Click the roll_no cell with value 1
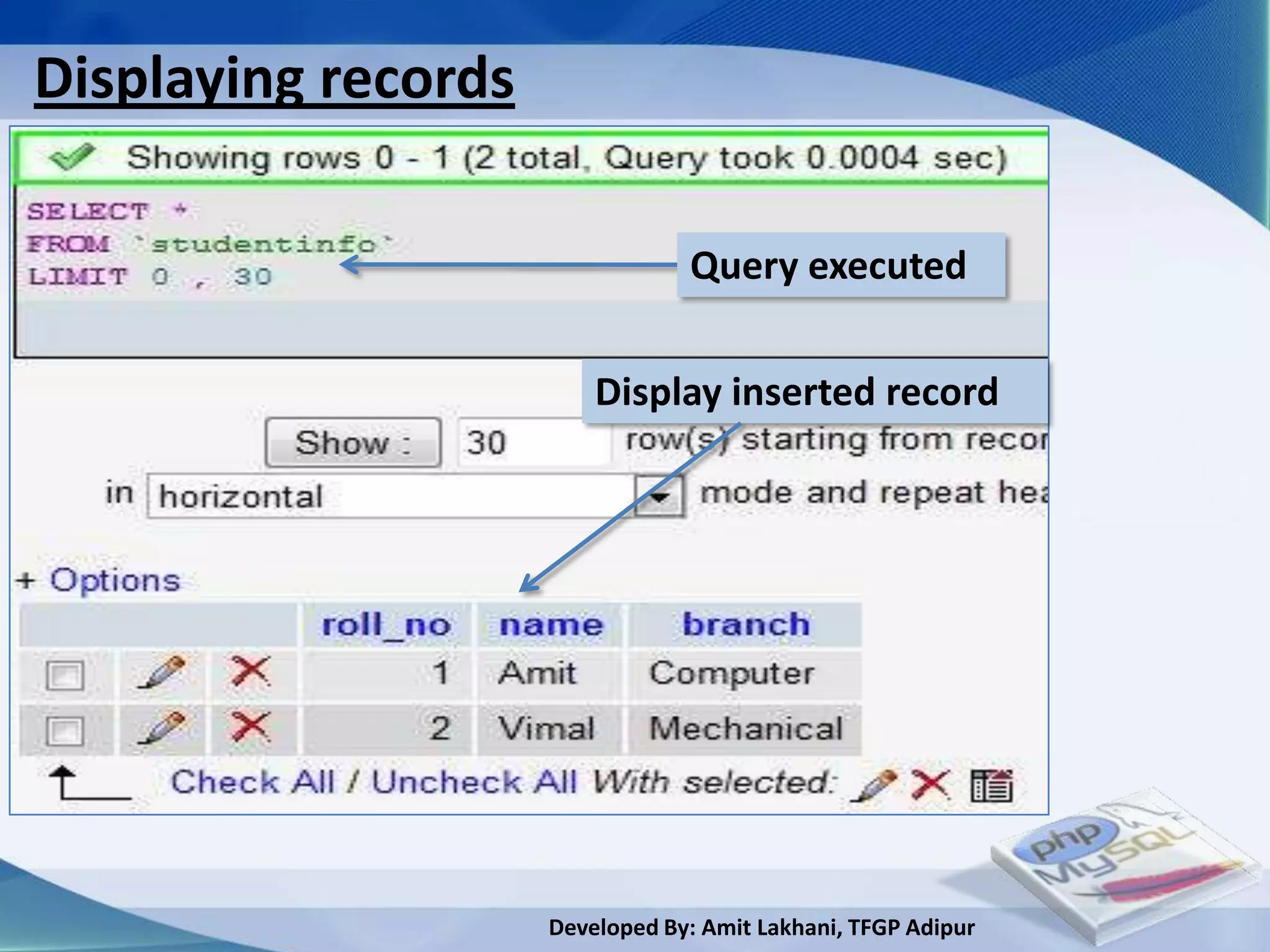 point(386,674)
